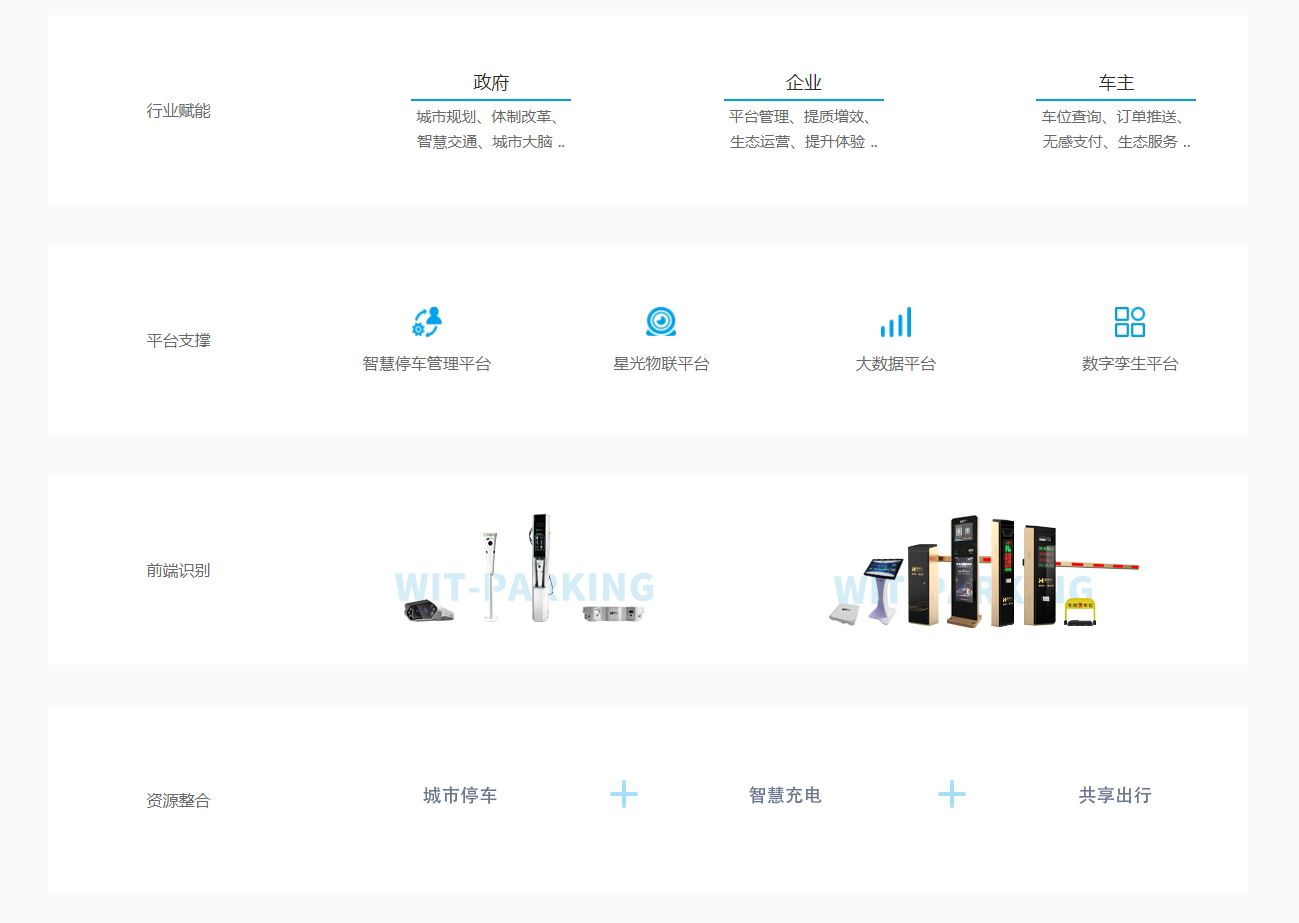Select the 车主 heading
The width and height of the screenshot is (1299, 923).
coord(1116,83)
